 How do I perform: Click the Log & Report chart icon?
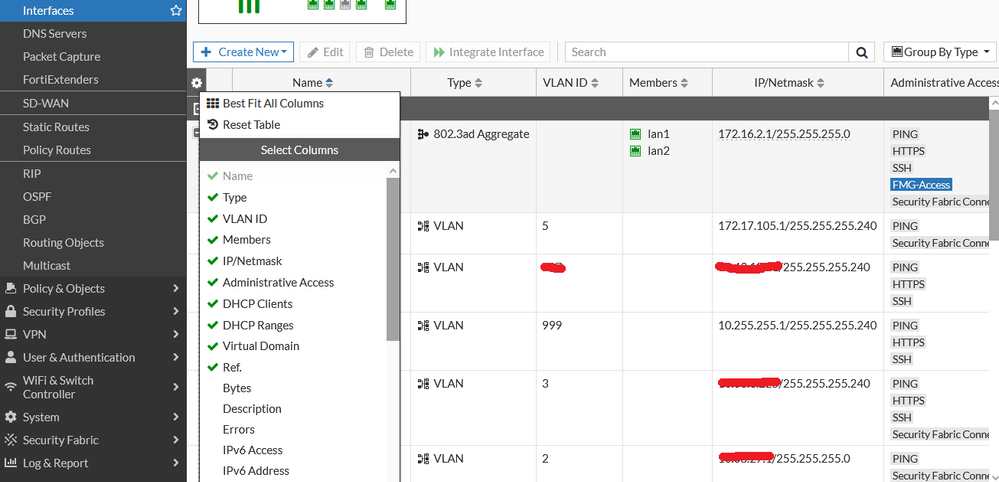pos(11,463)
